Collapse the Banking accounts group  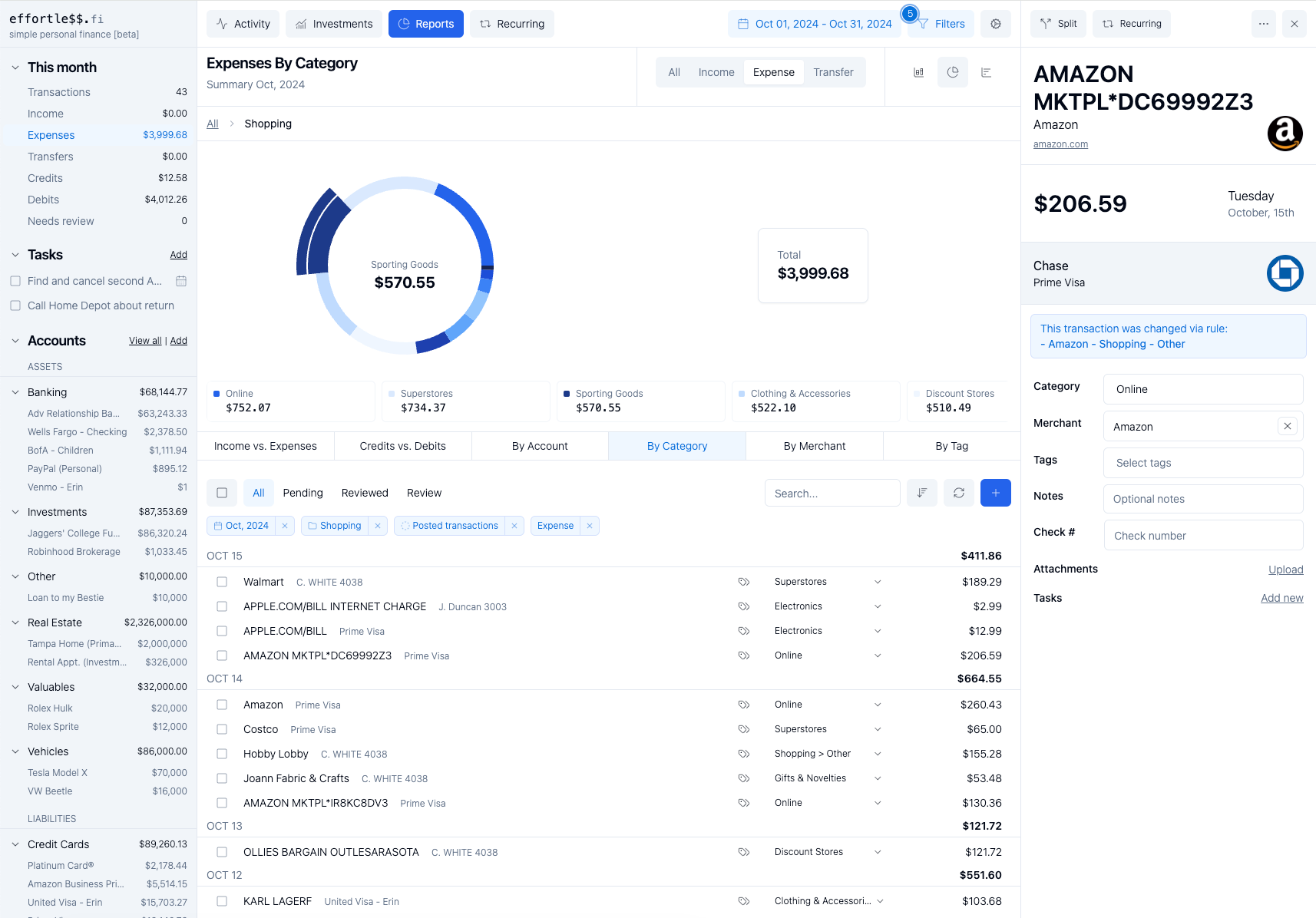(15, 392)
